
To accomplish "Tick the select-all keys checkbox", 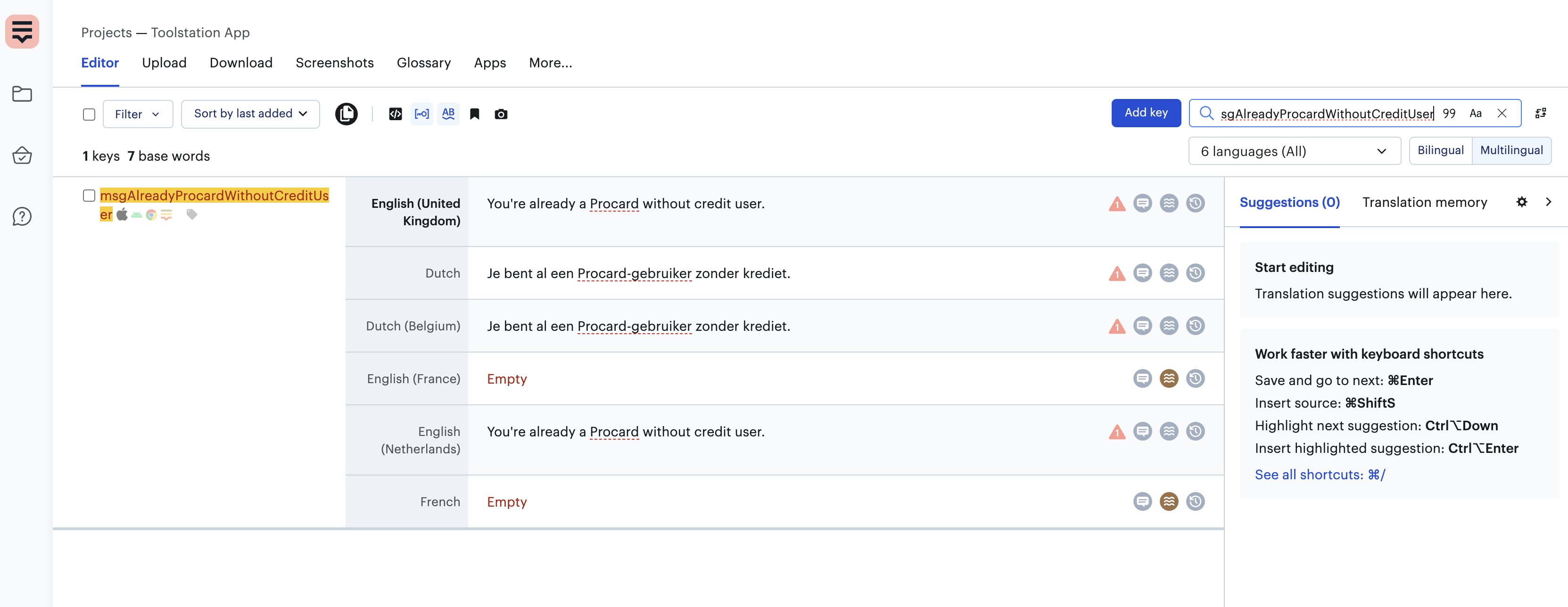I will coord(89,115).
